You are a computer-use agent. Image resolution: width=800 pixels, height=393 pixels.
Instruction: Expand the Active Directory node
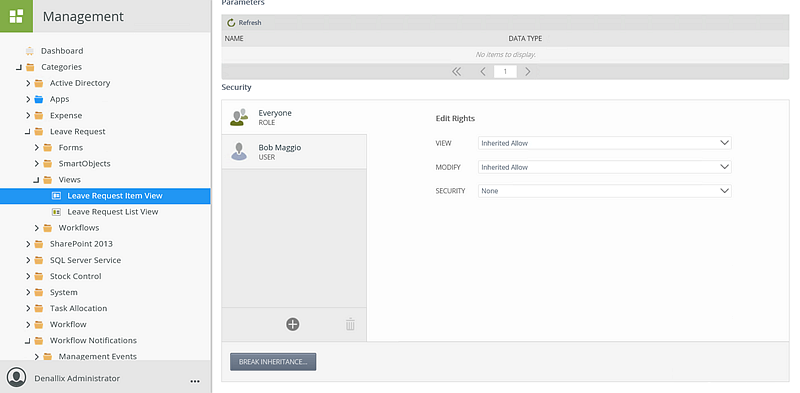[x=28, y=83]
